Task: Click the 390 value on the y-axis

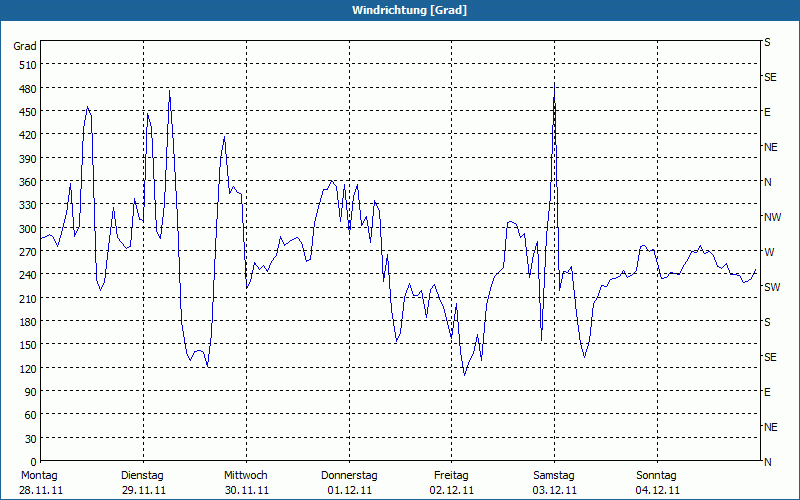Action: 28,159
